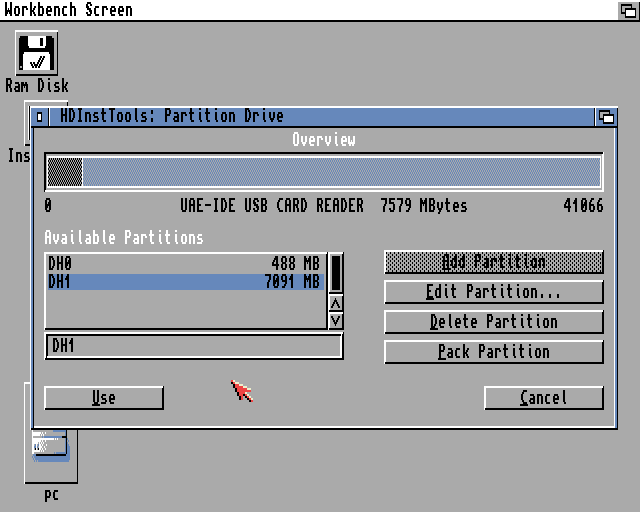Confirm changes with the Use button
Viewport: 640px width, 512px height.
(x=104, y=398)
